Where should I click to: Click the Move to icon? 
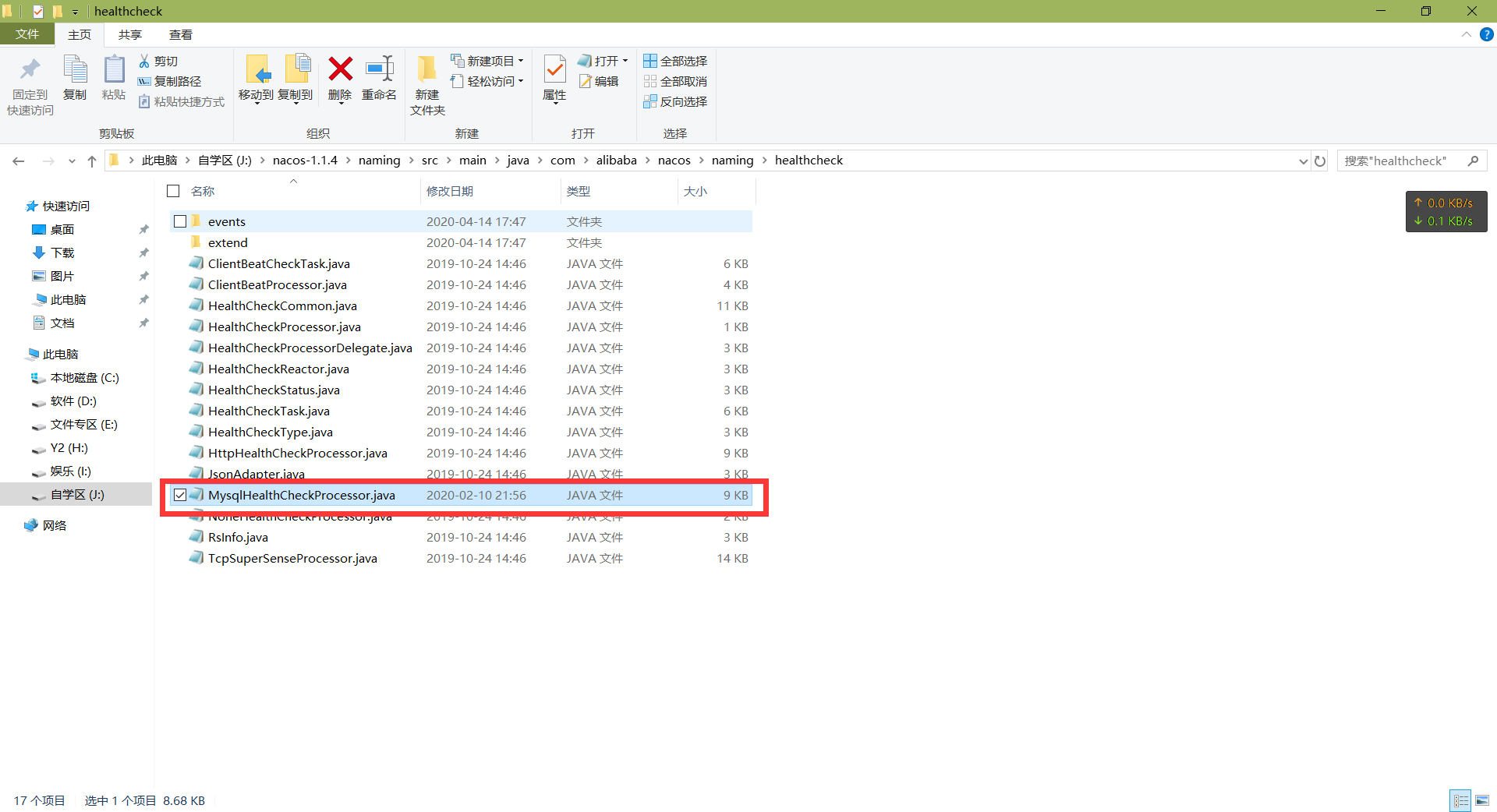point(257,69)
